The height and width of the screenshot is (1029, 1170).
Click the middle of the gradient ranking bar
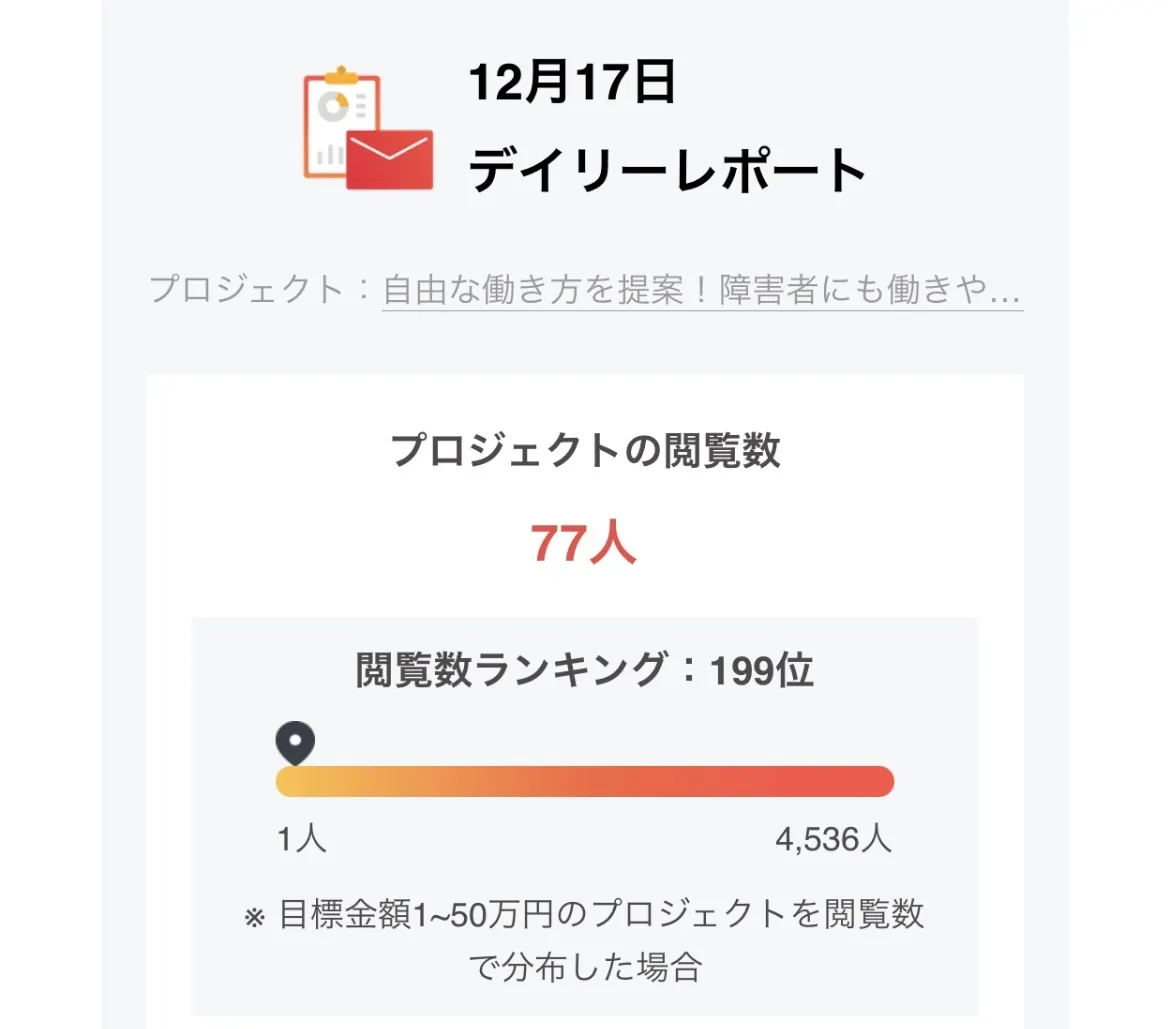pos(585,782)
